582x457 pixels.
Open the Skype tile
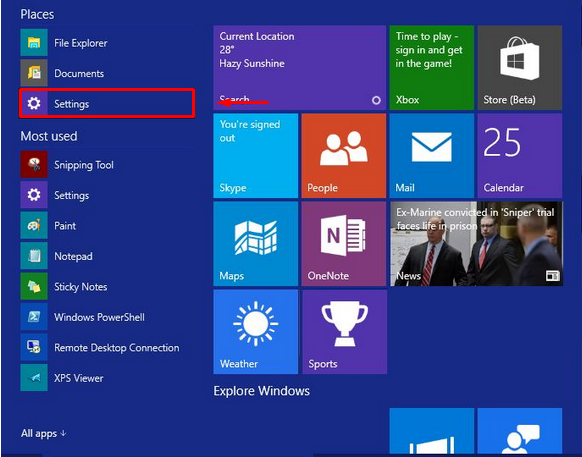[256, 156]
